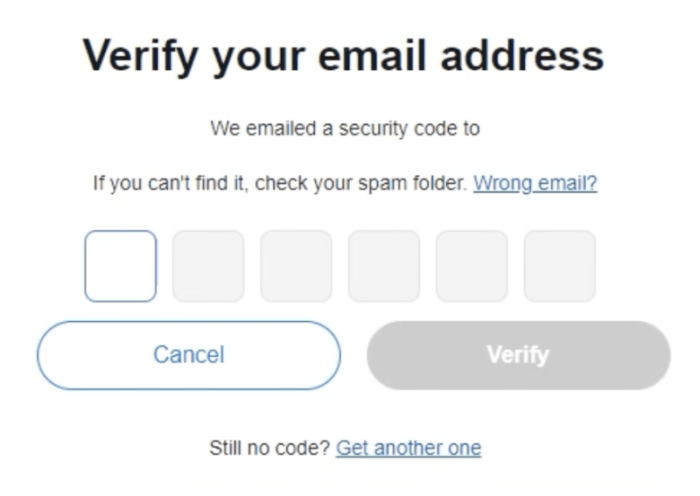Select the fifth security code digit box

(472, 266)
